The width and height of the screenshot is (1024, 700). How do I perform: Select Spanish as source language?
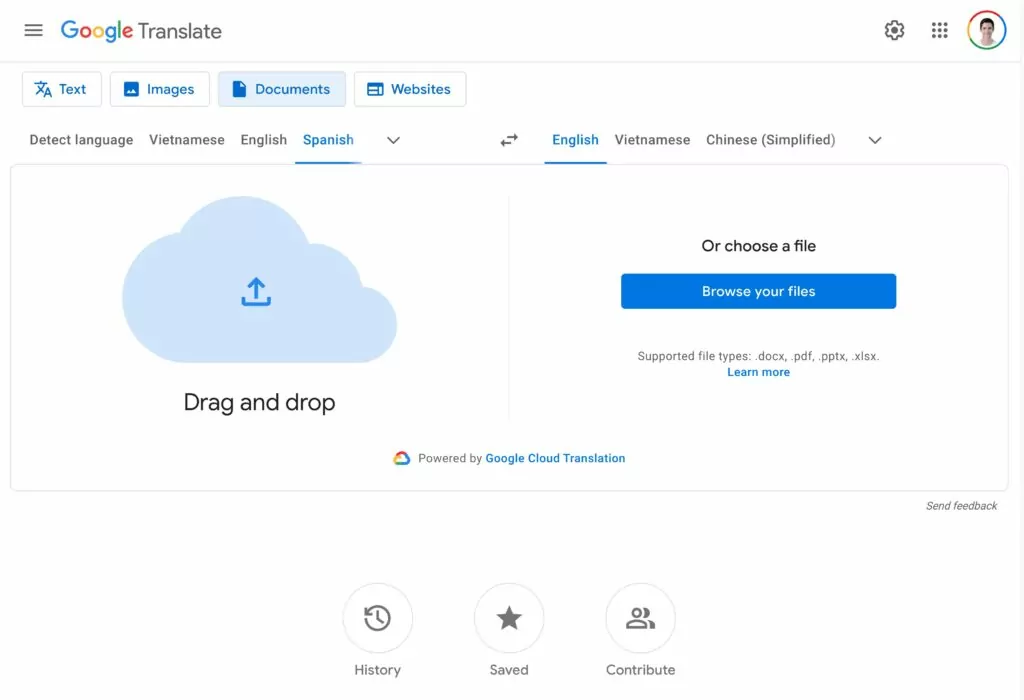point(328,140)
